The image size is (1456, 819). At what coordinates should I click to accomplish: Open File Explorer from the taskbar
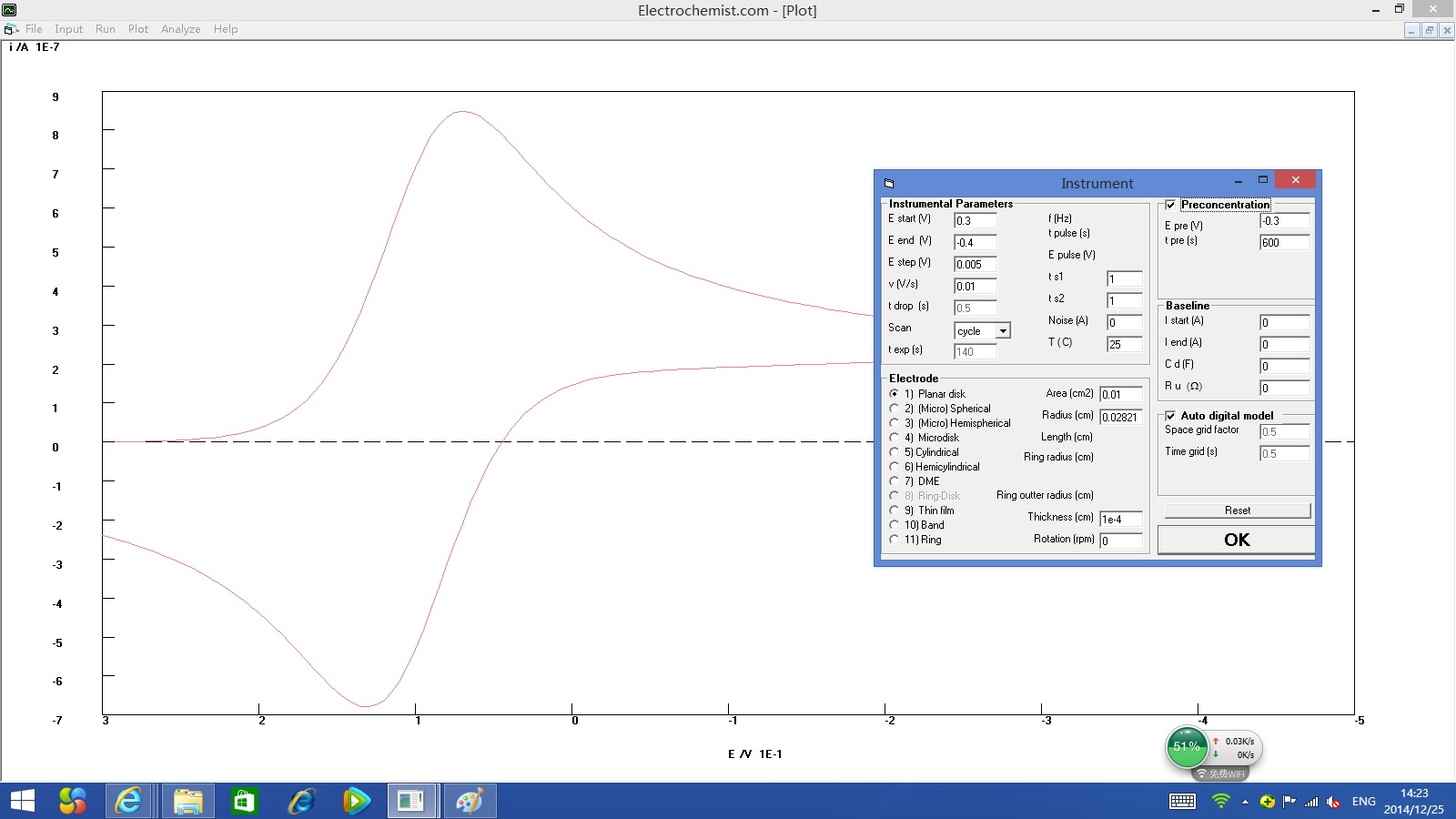click(x=187, y=801)
